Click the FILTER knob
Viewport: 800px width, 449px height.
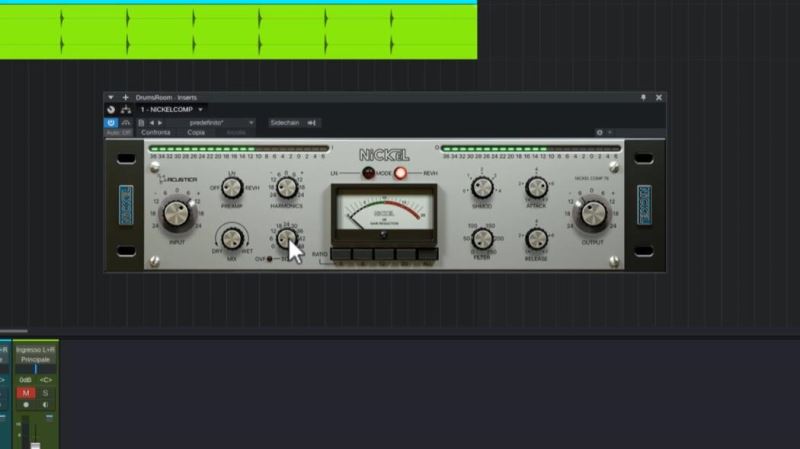[x=482, y=238]
